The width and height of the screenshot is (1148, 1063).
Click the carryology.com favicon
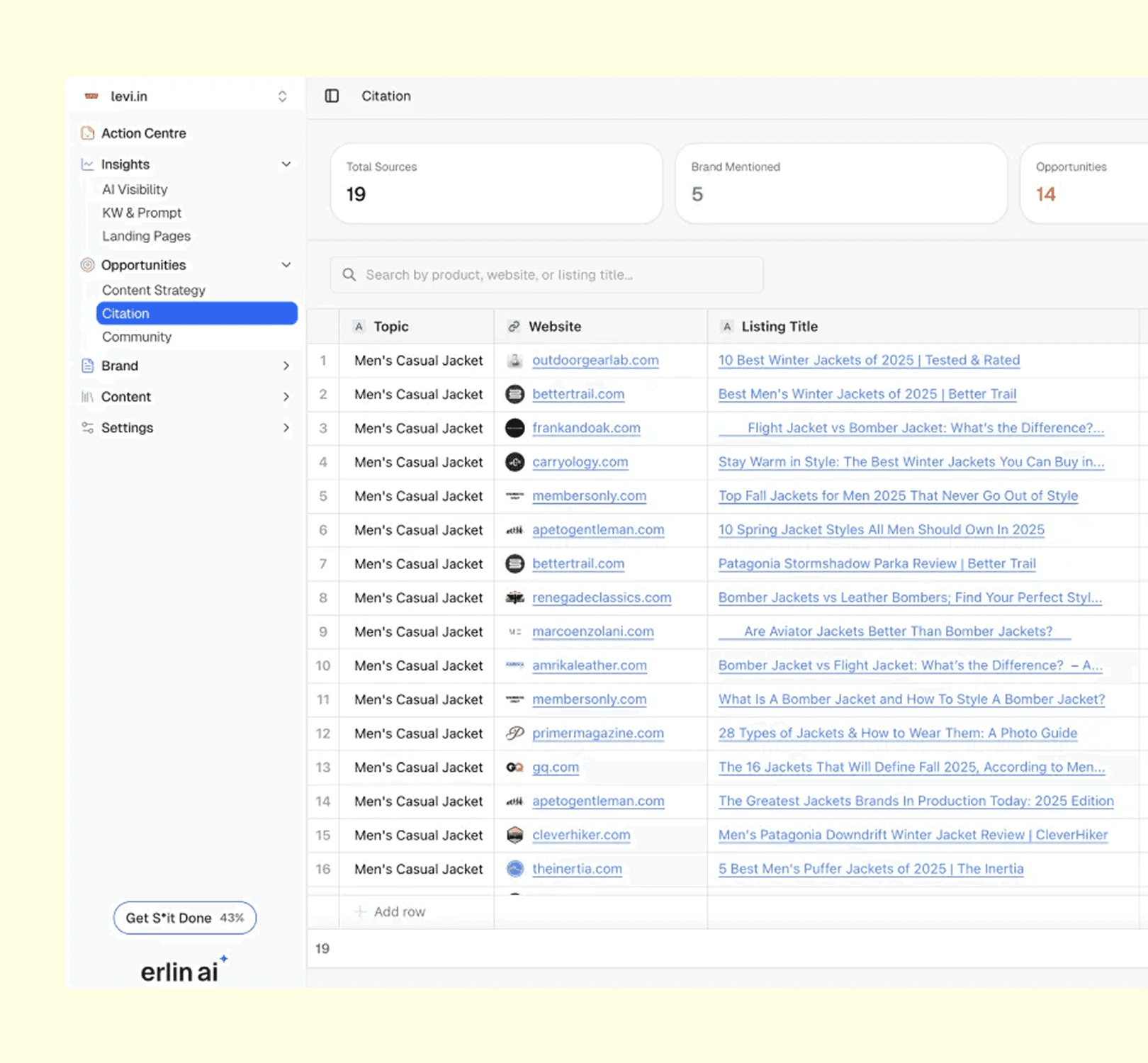pos(515,462)
